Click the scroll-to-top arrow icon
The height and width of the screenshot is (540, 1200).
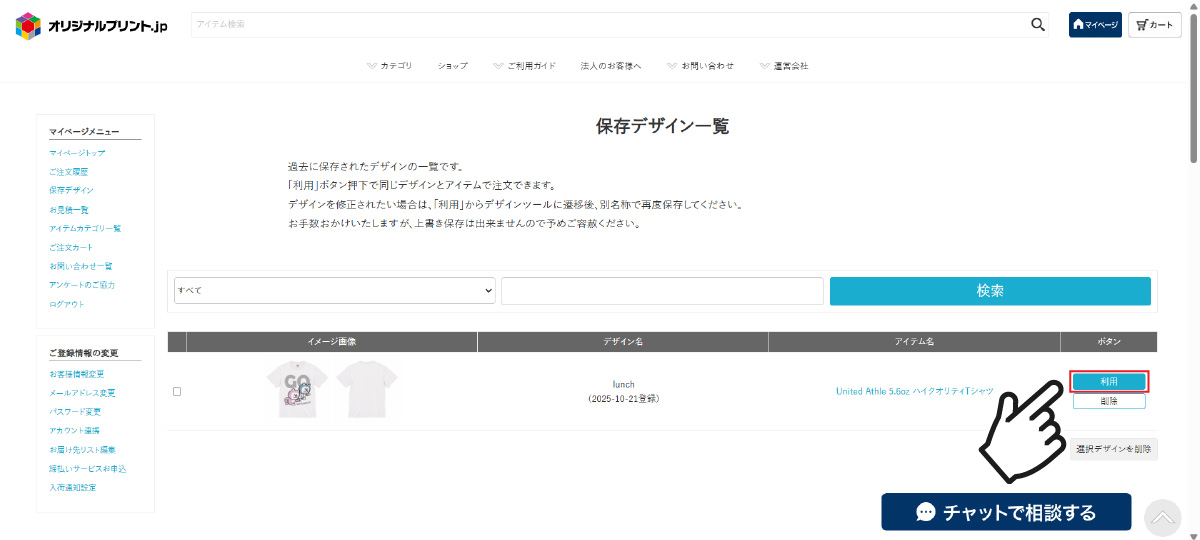(x=1162, y=517)
